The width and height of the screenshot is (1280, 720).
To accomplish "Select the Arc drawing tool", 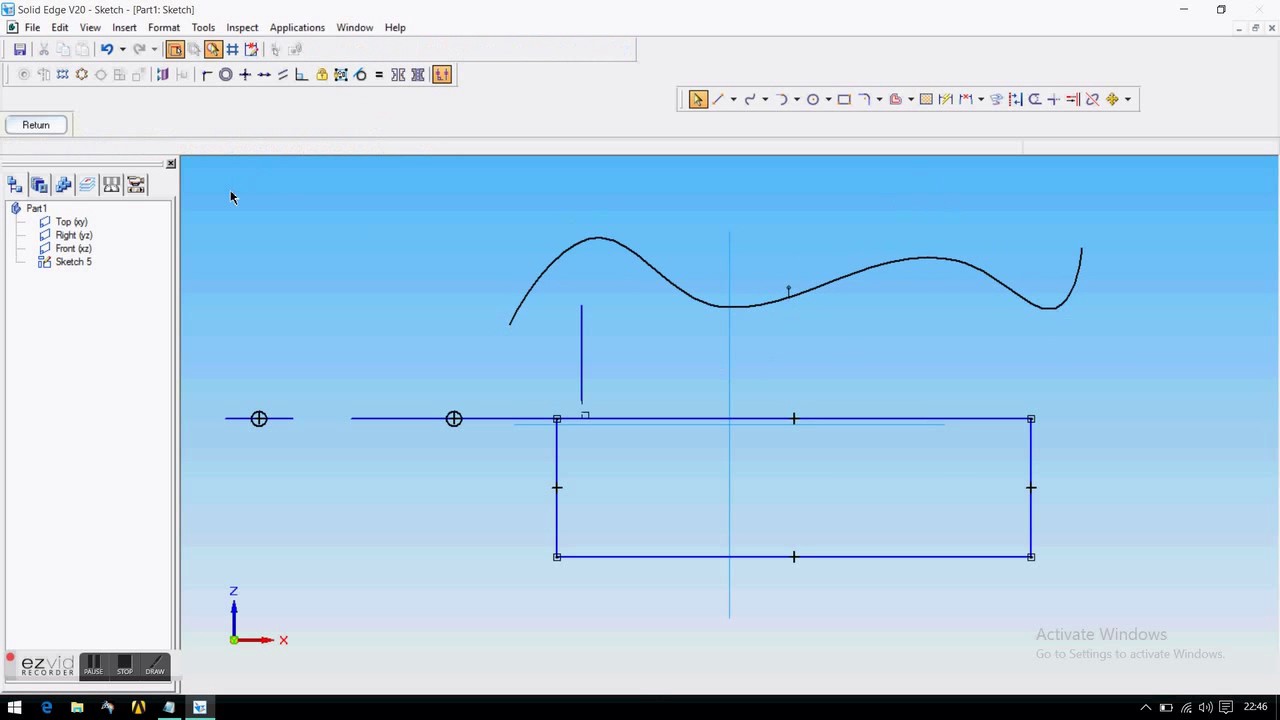I will tap(782, 99).
